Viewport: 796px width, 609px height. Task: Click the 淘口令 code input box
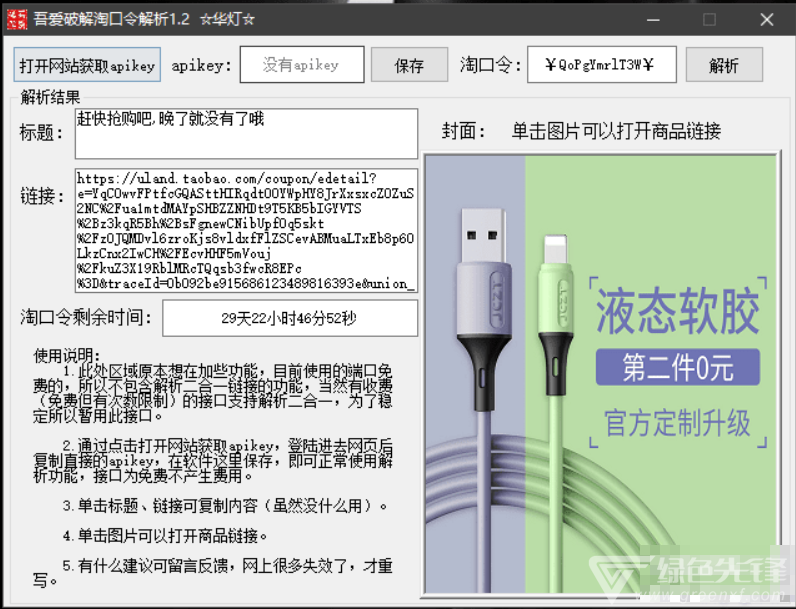click(x=602, y=64)
